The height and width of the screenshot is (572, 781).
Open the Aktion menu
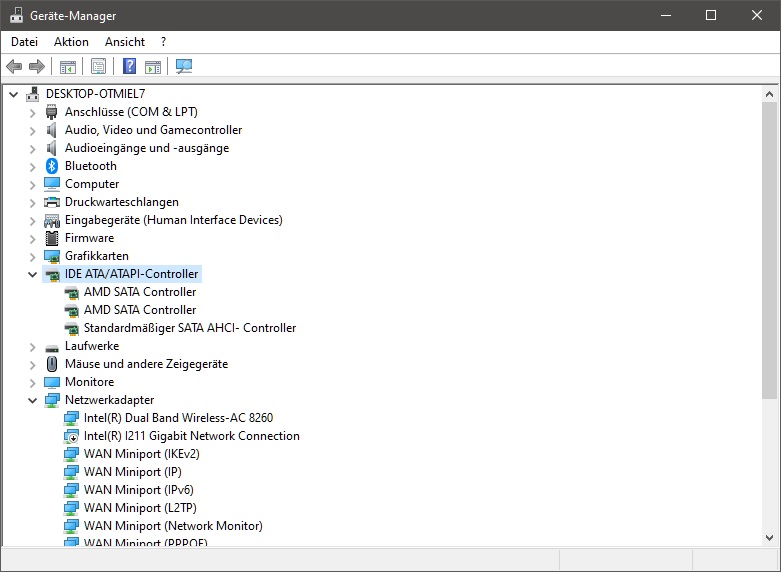pos(71,42)
